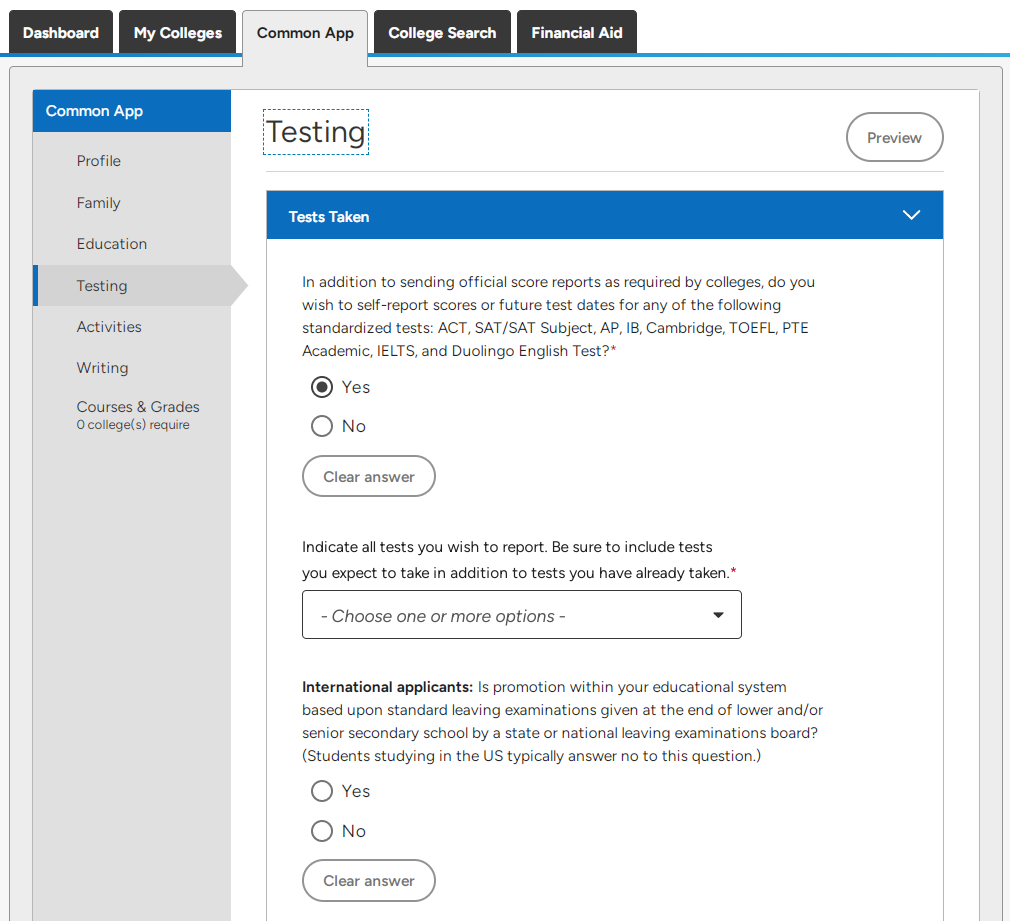The height and width of the screenshot is (921, 1010).
Task: Open Courses & Grades sidebar item
Action: (138, 415)
